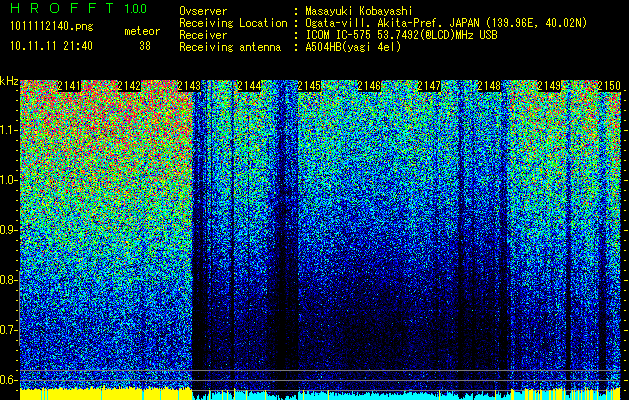629x400 pixels.
Task: Click the 0.7 frequency axis label
Action: pos(8,330)
